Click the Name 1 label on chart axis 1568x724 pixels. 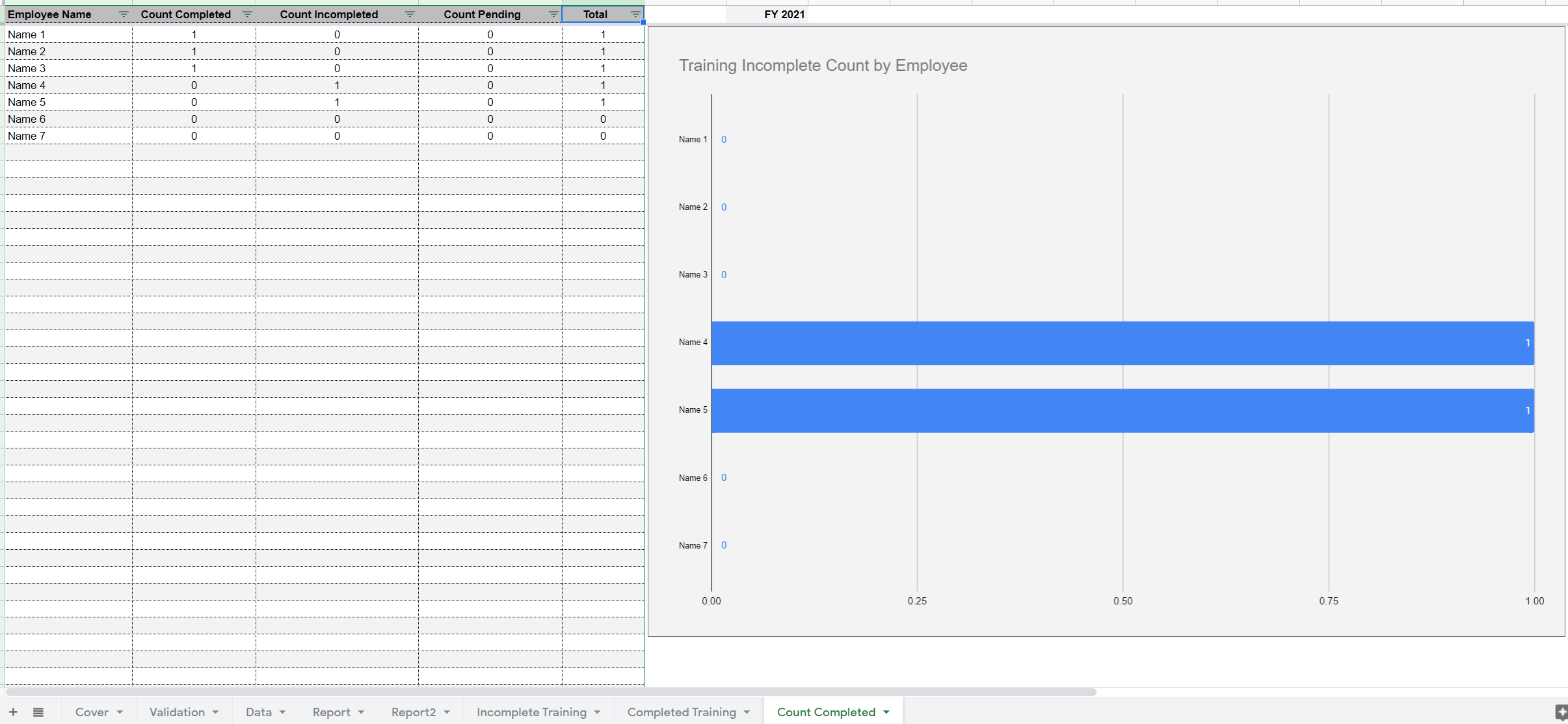[693, 140]
